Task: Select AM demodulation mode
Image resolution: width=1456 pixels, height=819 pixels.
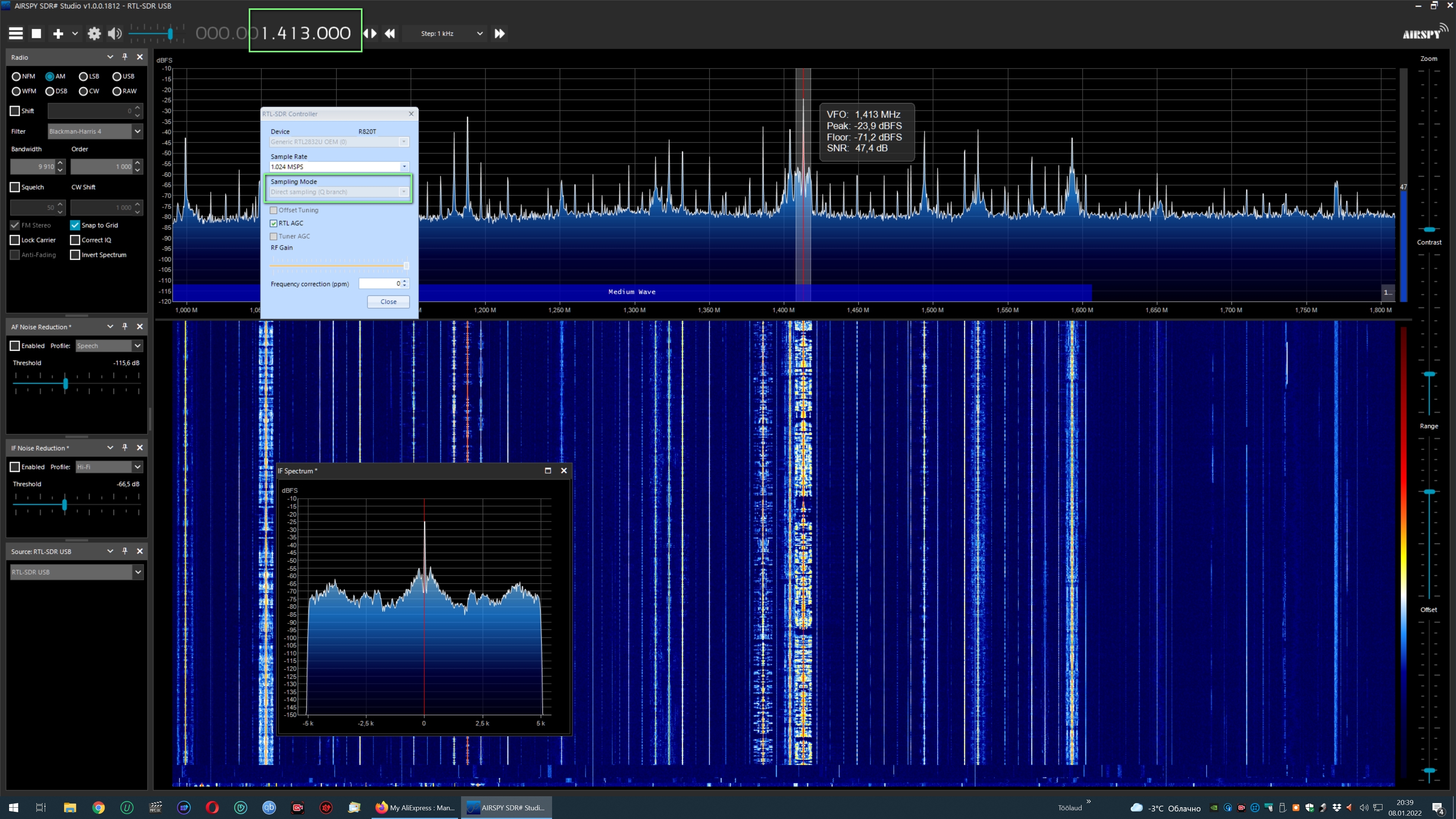Action: (x=55, y=76)
